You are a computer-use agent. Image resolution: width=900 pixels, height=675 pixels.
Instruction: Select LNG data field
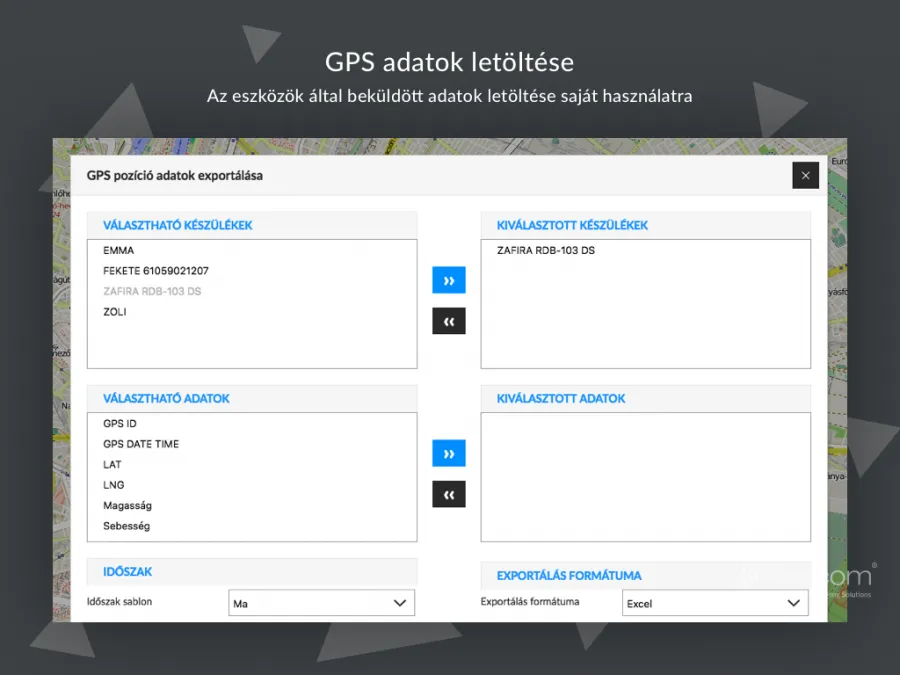[252, 485]
